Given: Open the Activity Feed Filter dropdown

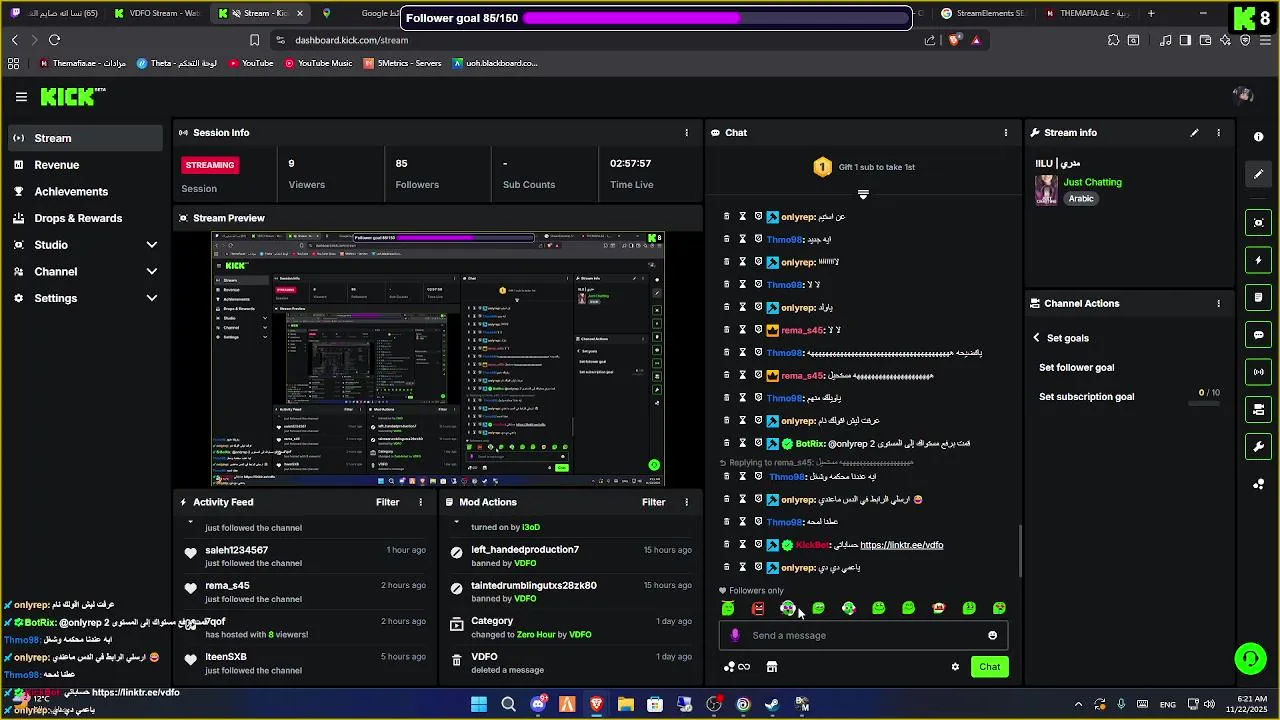Looking at the screenshot, I should pyautogui.click(x=388, y=503).
